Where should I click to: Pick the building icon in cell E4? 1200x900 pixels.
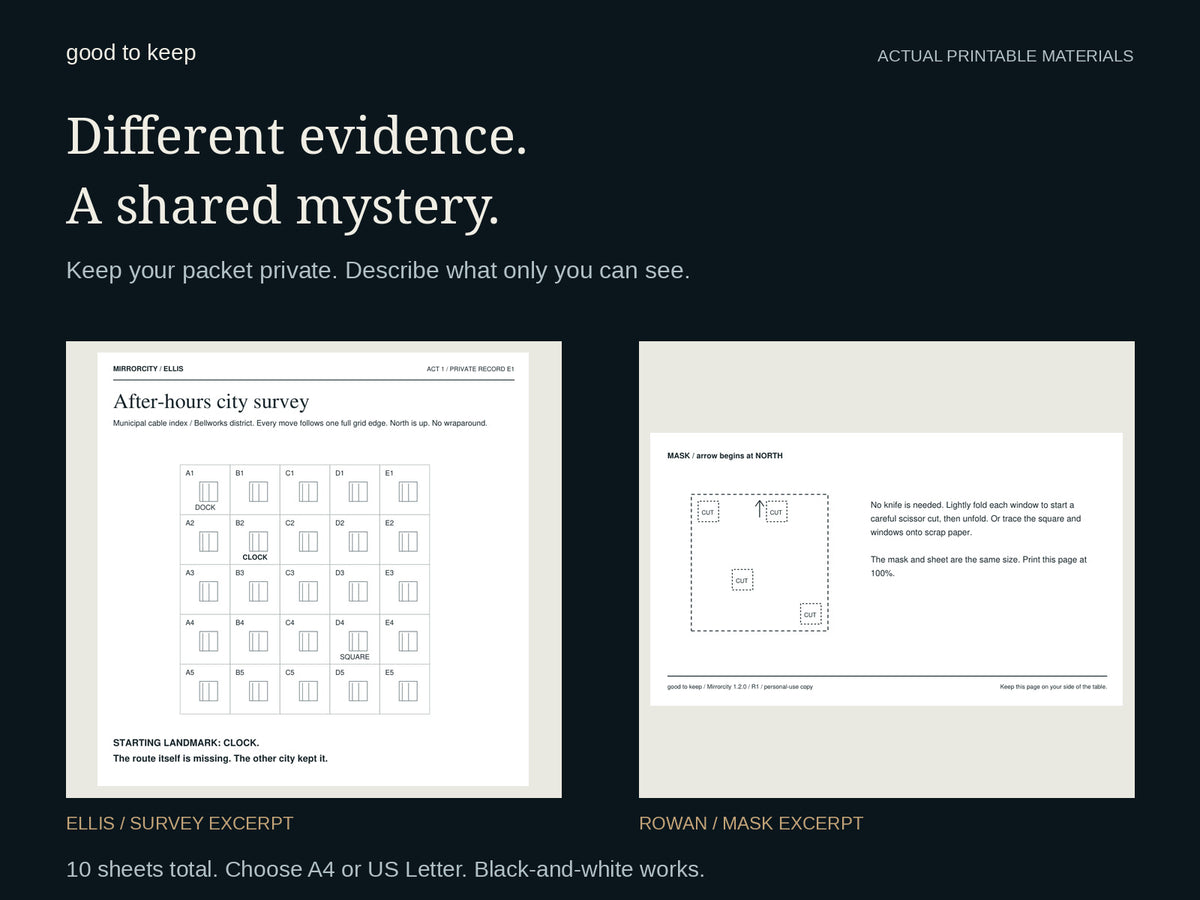(408, 641)
